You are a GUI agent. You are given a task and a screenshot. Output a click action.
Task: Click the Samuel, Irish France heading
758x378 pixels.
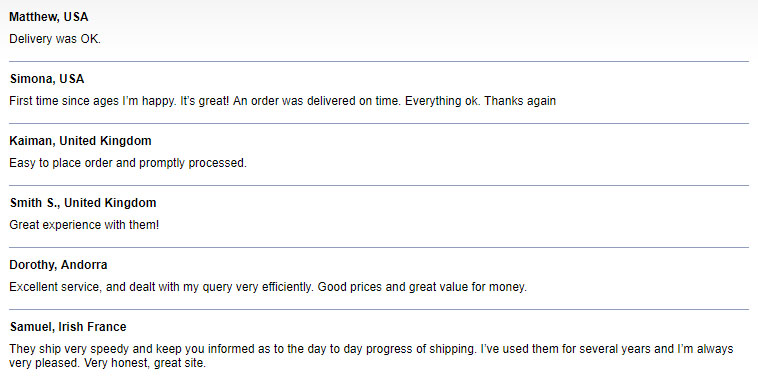(x=68, y=327)
